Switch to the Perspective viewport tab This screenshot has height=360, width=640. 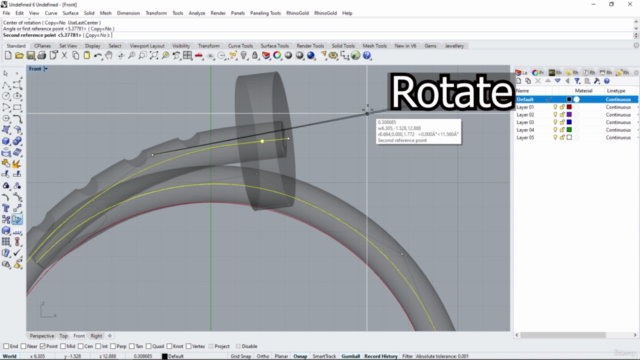tap(42, 336)
